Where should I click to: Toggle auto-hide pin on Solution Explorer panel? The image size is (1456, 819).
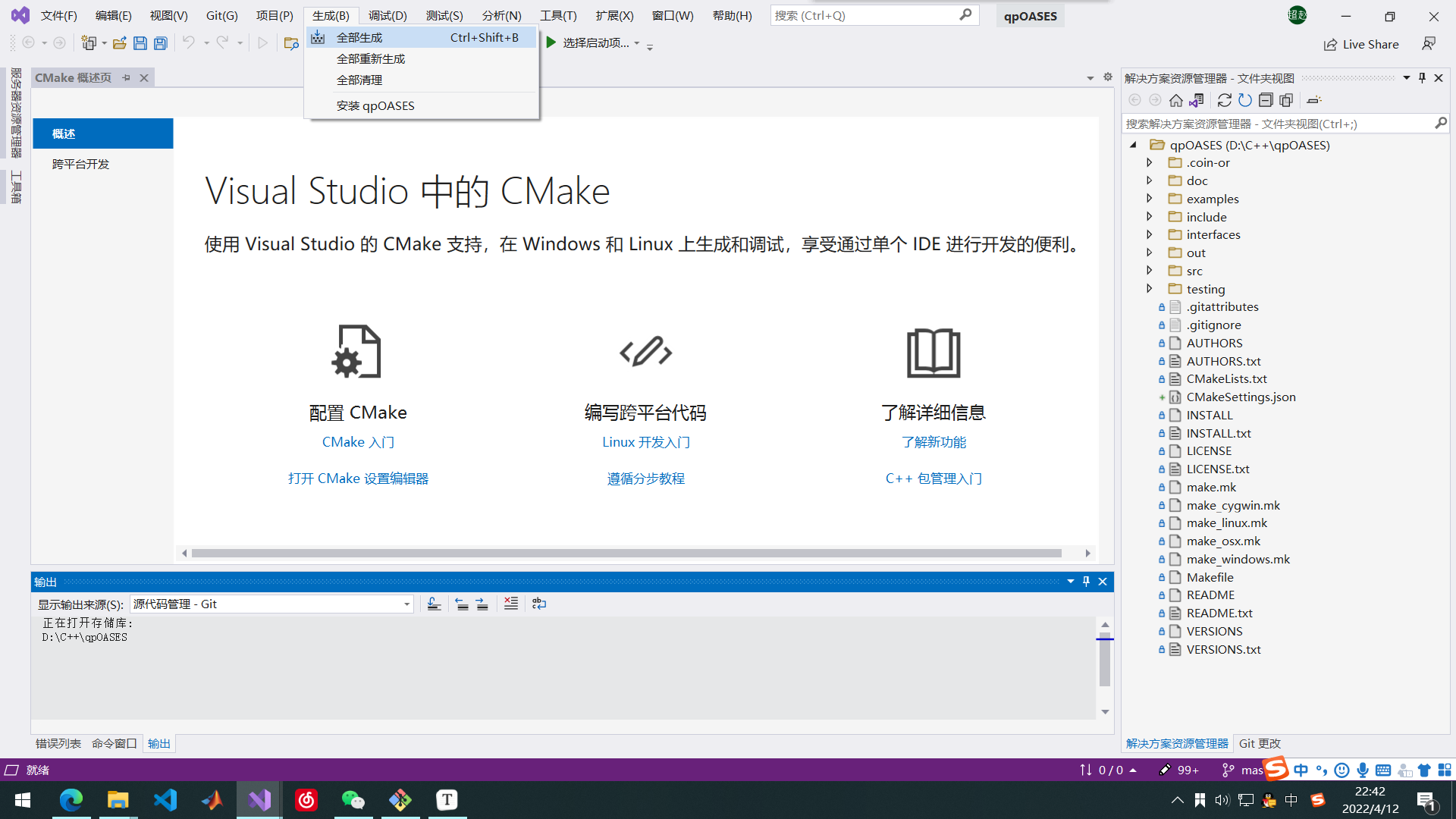click(1422, 78)
